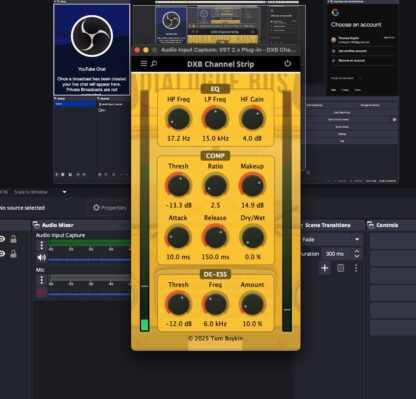Viewport: 416px width, 399px height.
Task: Click the HP Freq knob
Action: (178, 119)
